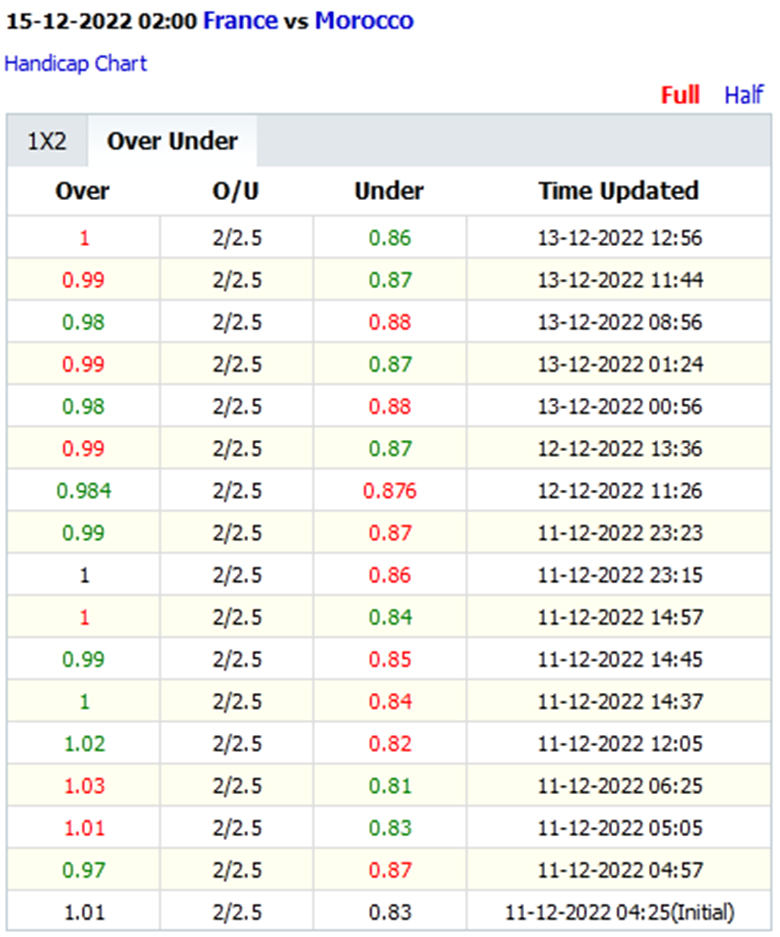This screenshot has height=937, width=780.
Task: Click the Under column header
Action: (x=389, y=191)
